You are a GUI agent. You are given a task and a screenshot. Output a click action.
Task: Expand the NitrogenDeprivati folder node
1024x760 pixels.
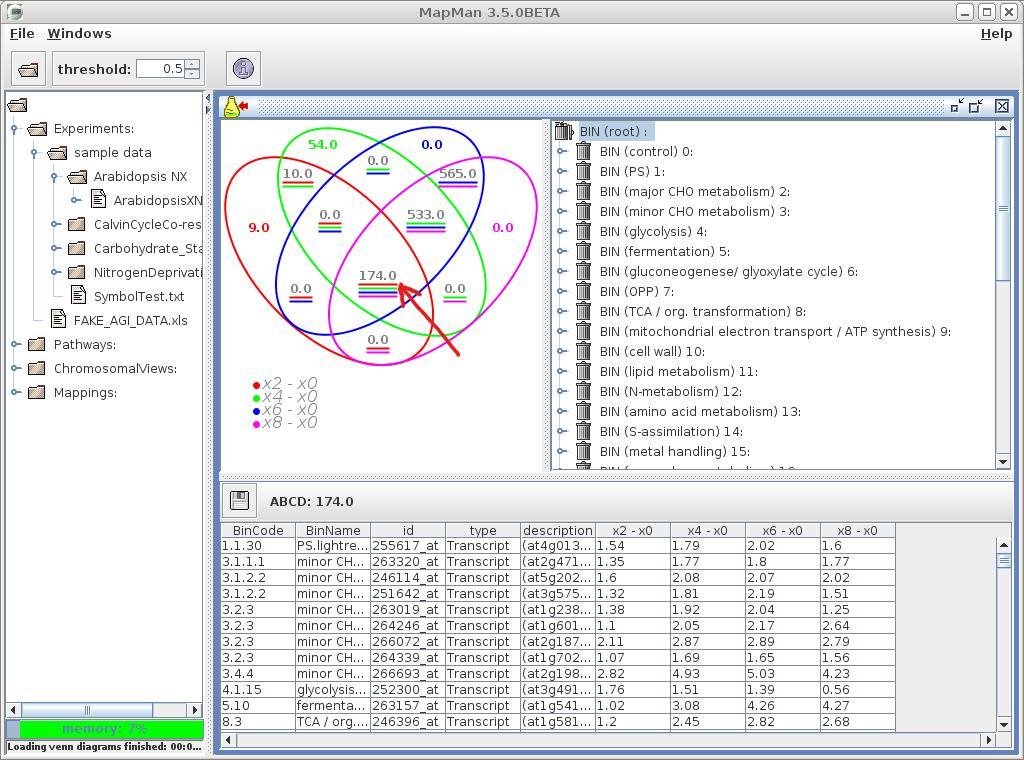pyautogui.click(x=56, y=272)
